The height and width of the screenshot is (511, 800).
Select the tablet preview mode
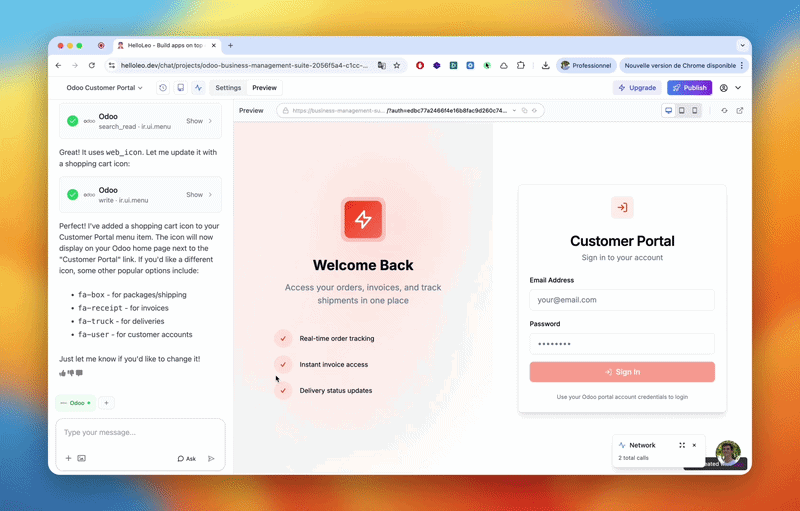point(682,110)
